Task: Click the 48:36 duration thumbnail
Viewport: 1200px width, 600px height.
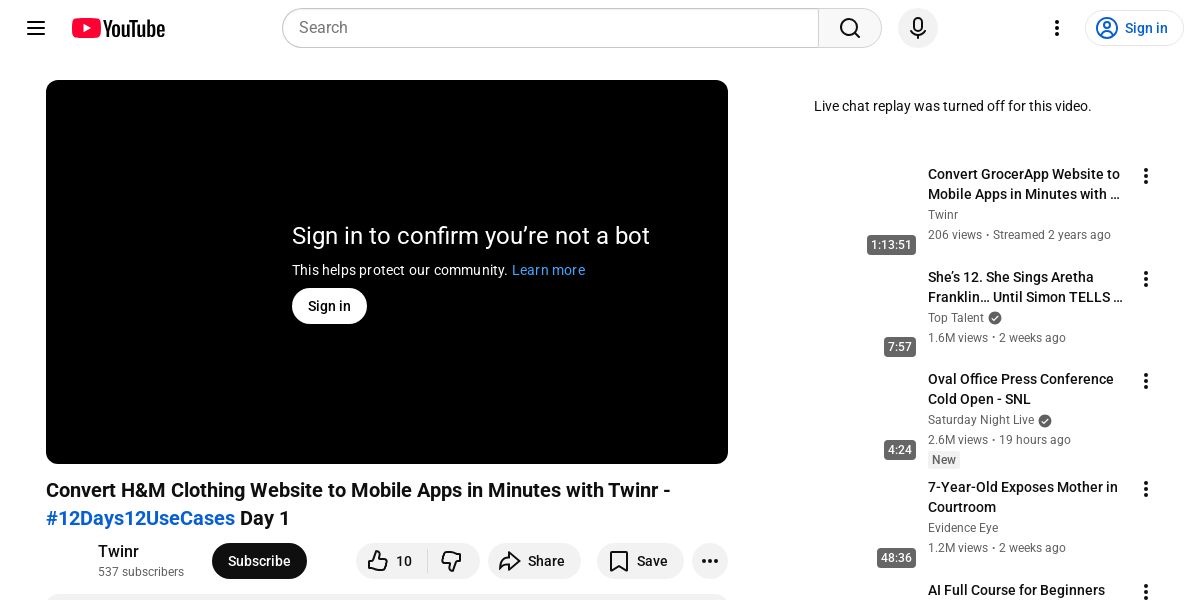Action: [896, 558]
